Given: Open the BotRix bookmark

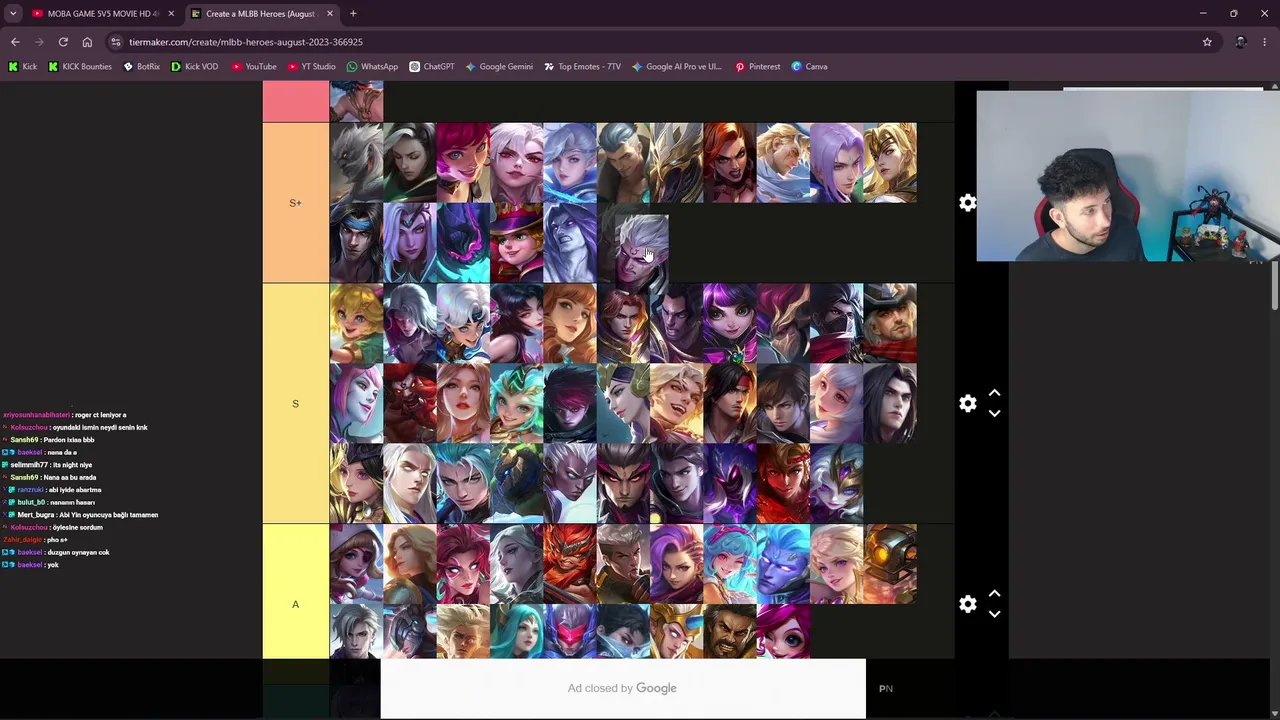Looking at the screenshot, I should pyautogui.click(x=141, y=66).
